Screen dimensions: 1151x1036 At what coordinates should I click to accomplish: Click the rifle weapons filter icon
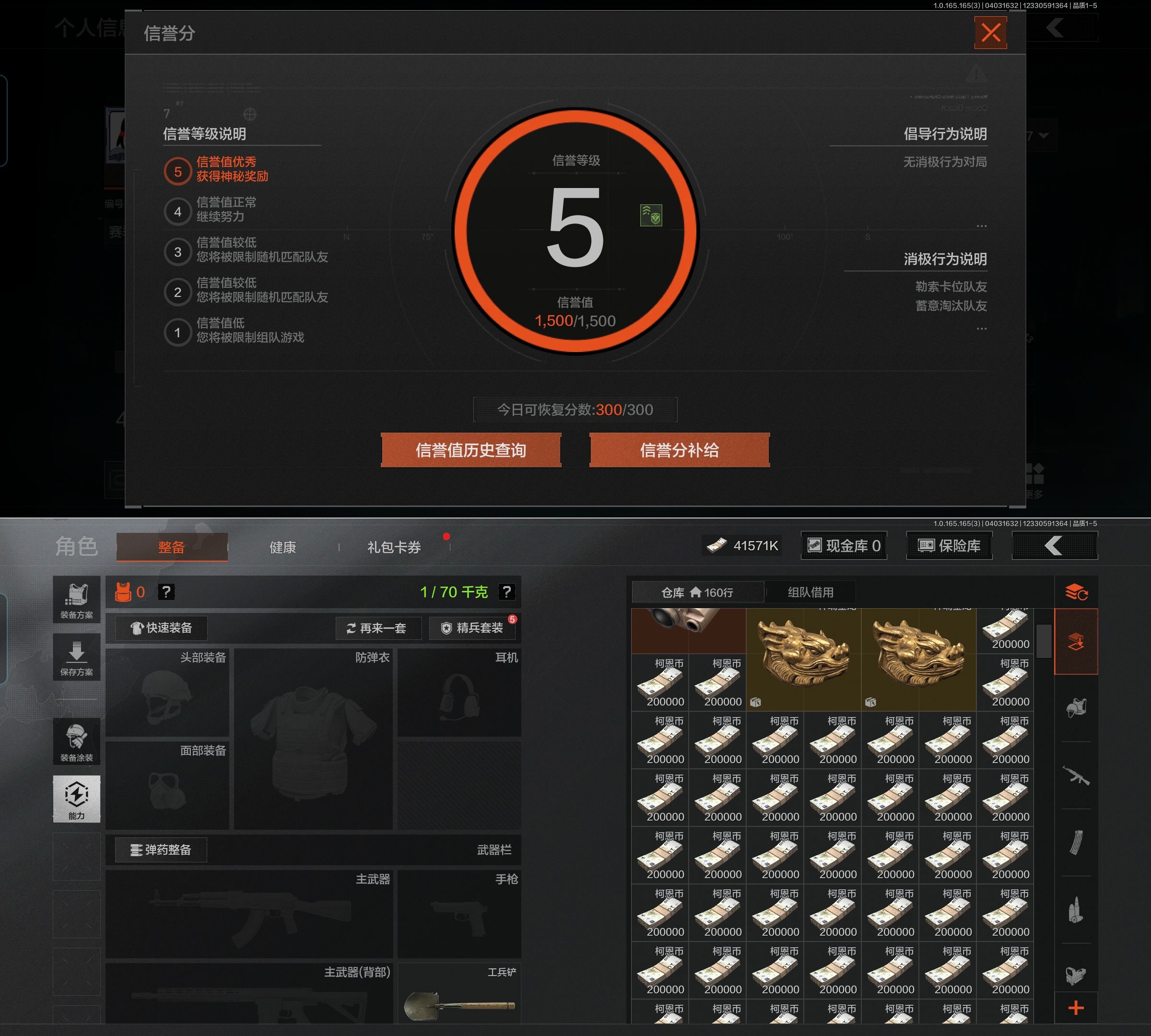[1076, 775]
